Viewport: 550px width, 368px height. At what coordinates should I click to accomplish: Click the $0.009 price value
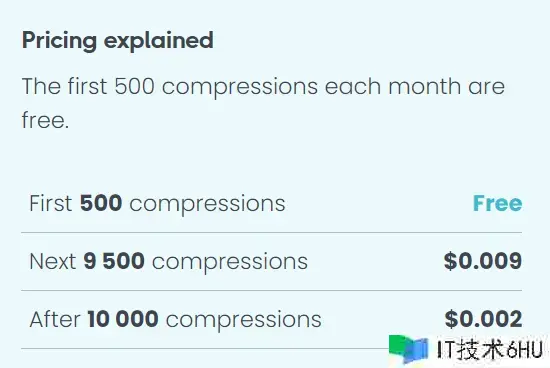(x=483, y=261)
